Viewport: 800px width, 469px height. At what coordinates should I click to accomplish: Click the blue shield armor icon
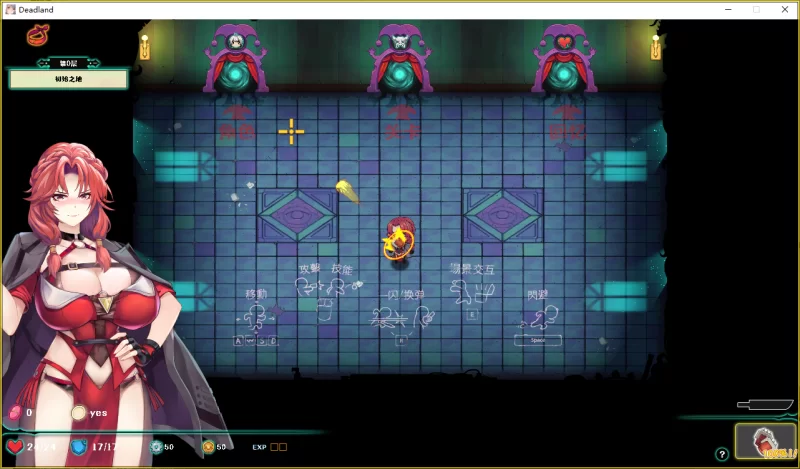(78, 447)
